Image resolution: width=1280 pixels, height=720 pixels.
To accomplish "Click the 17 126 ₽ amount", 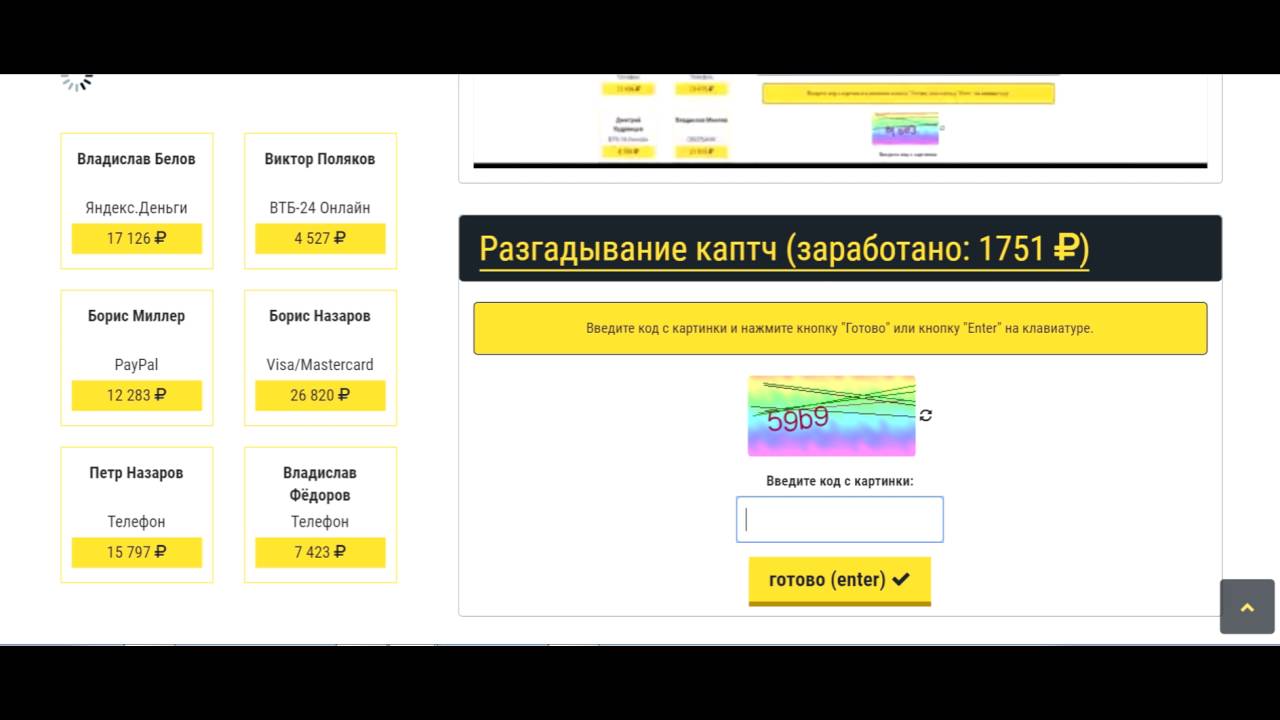I will (x=137, y=238).
